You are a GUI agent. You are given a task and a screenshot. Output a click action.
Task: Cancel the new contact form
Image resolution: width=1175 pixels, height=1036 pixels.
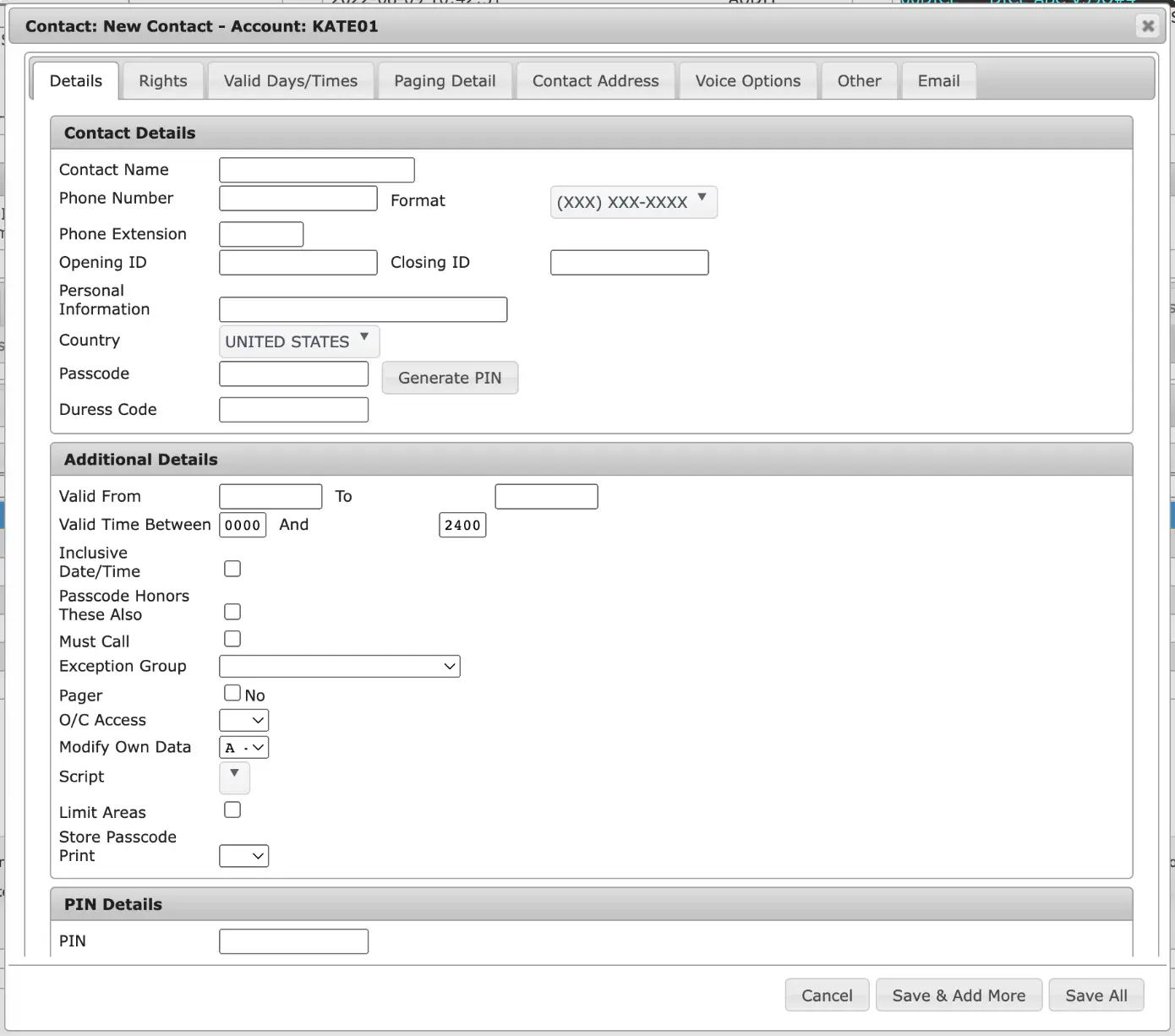coord(827,995)
